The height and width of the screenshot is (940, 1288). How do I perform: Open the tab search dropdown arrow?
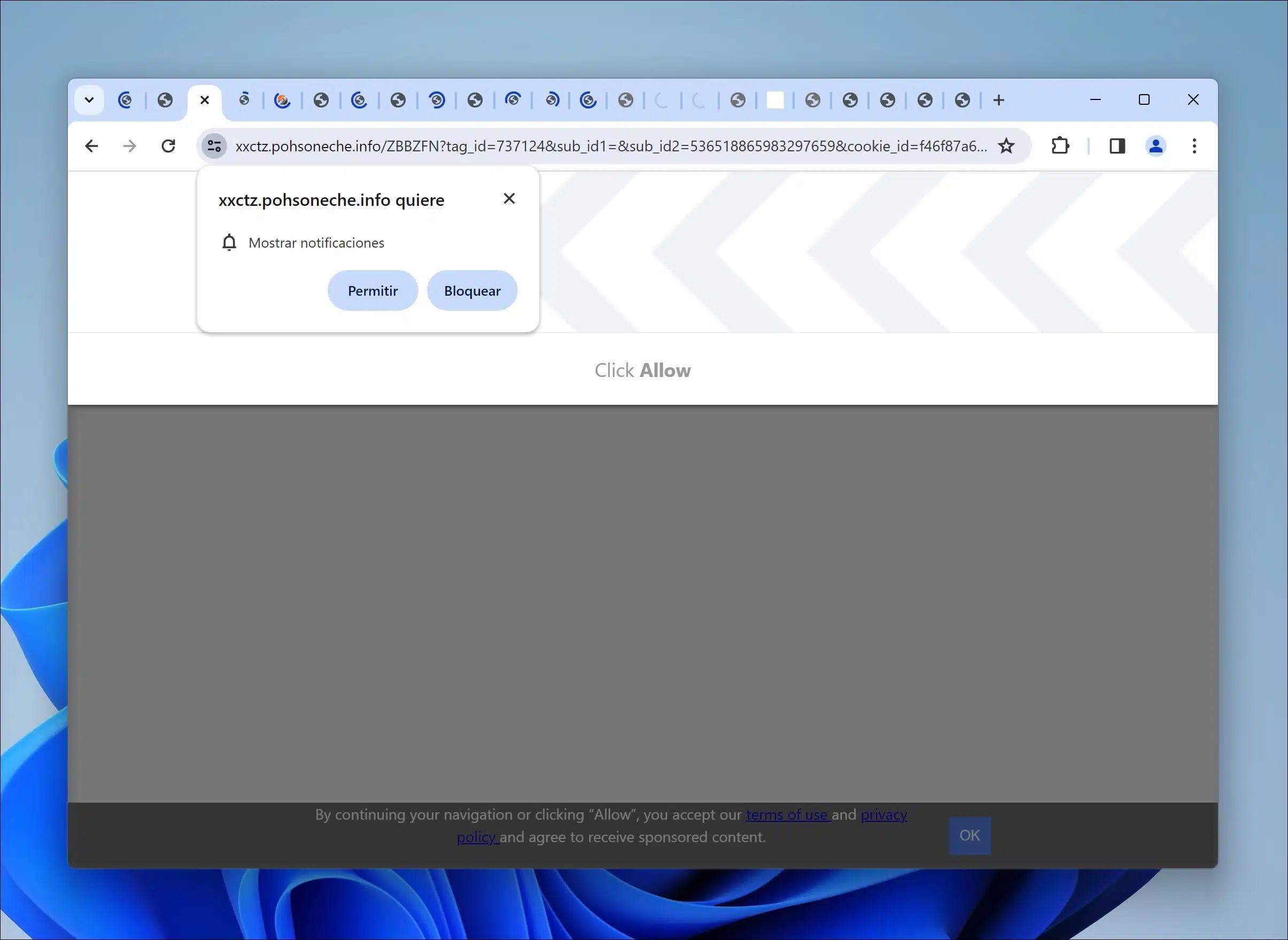click(x=89, y=100)
